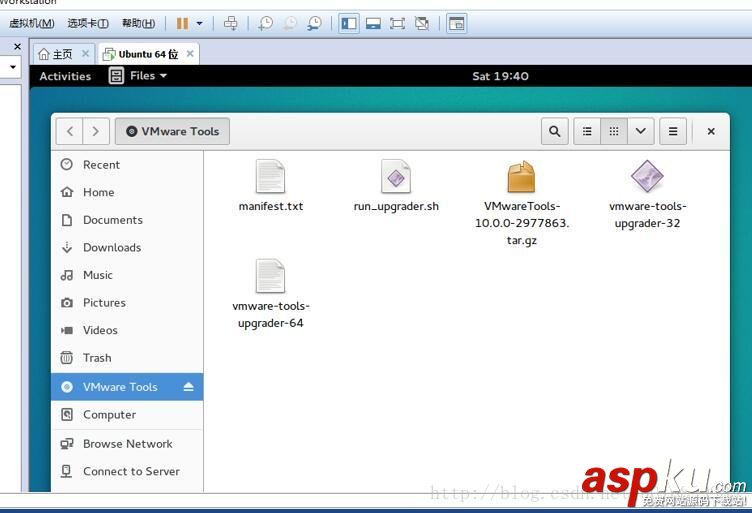The width and height of the screenshot is (752, 513).
Task: Switch Files to list view
Action: coord(587,131)
